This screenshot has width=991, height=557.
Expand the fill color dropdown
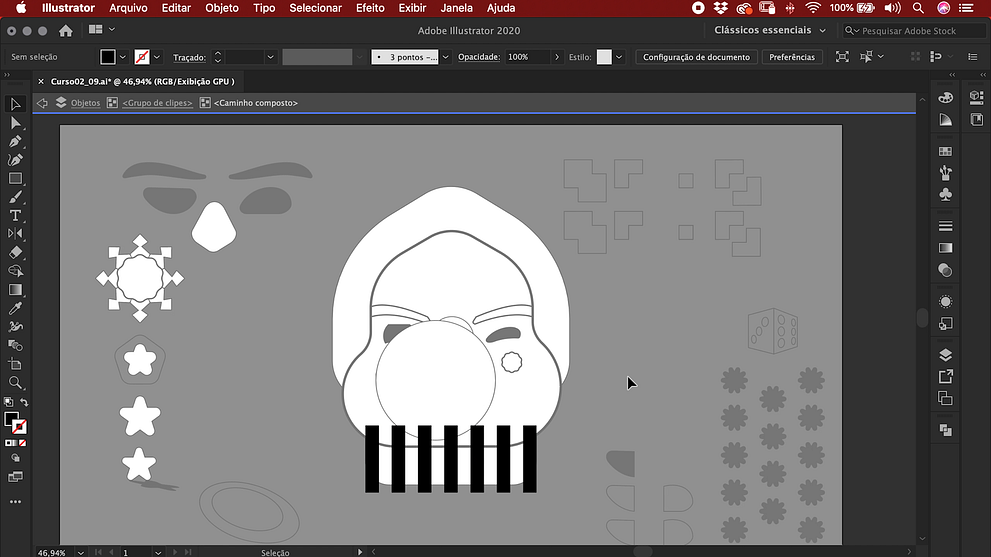point(123,57)
